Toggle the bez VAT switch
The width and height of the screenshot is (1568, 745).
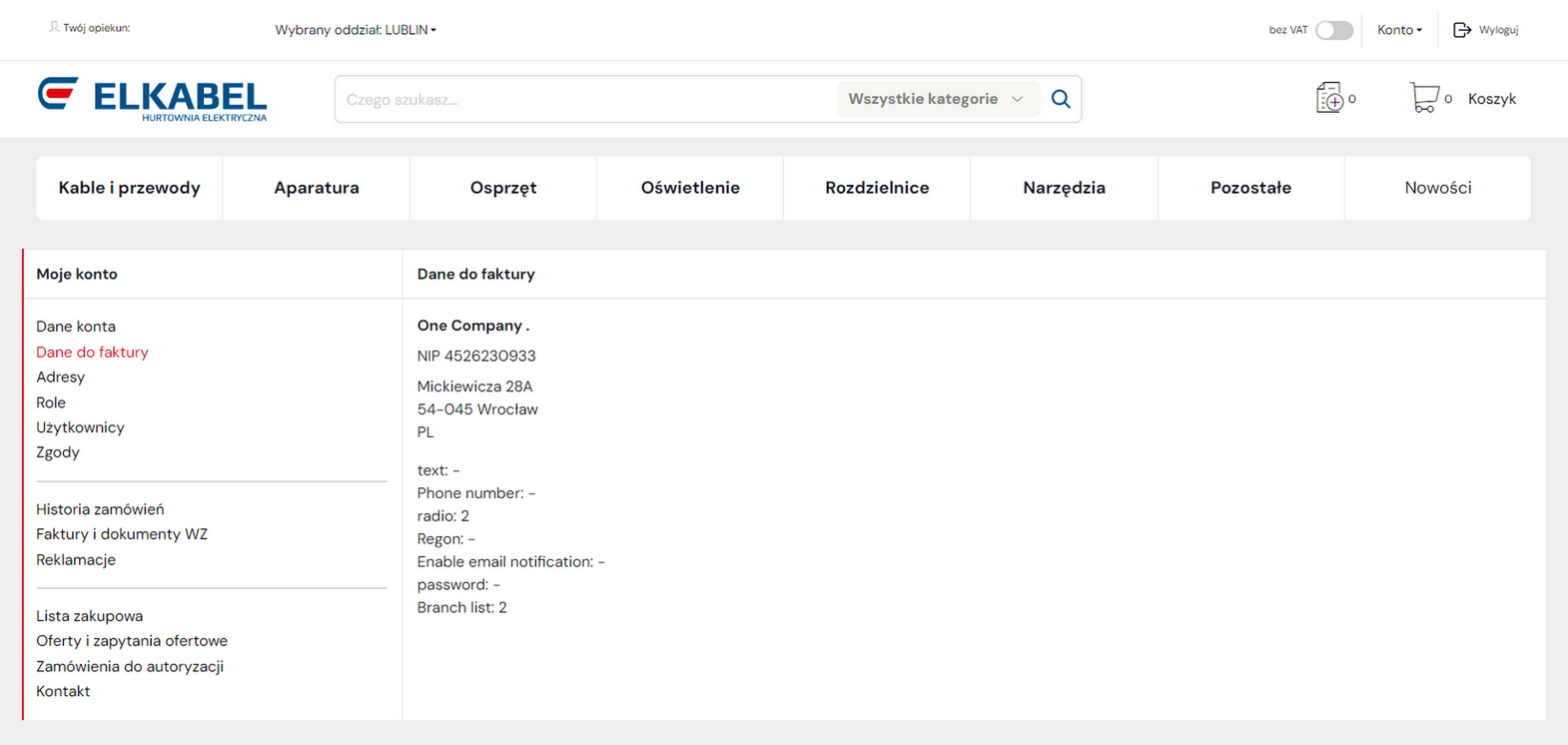point(1333,30)
